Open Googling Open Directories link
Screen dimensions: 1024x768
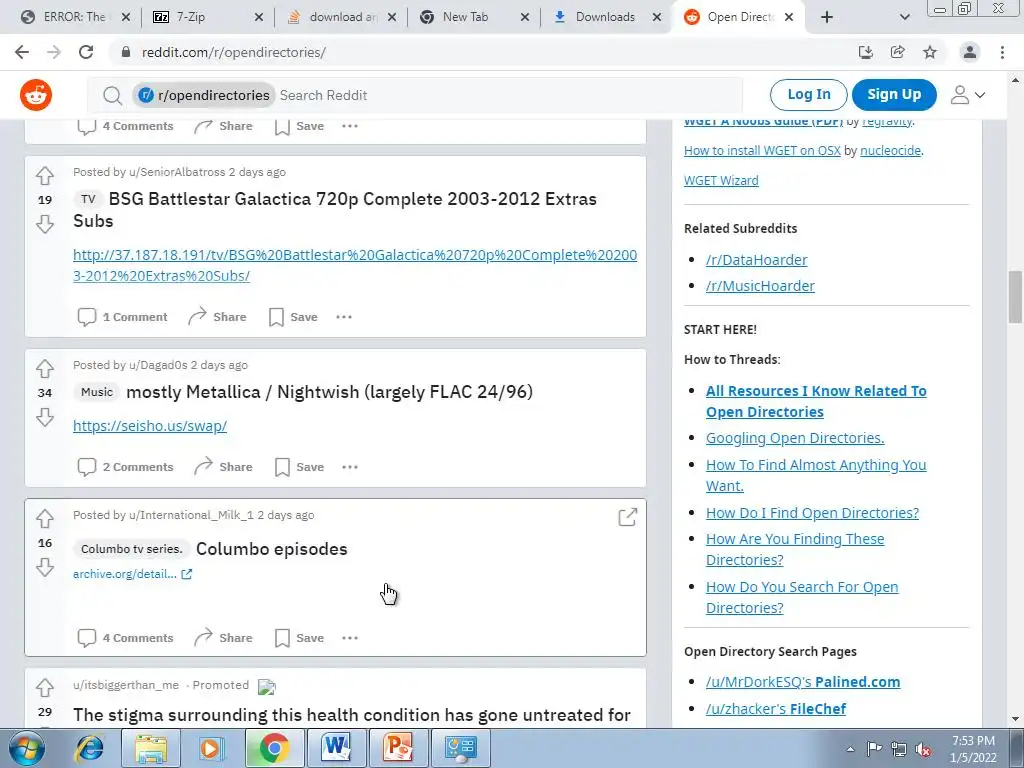click(795, 438)
